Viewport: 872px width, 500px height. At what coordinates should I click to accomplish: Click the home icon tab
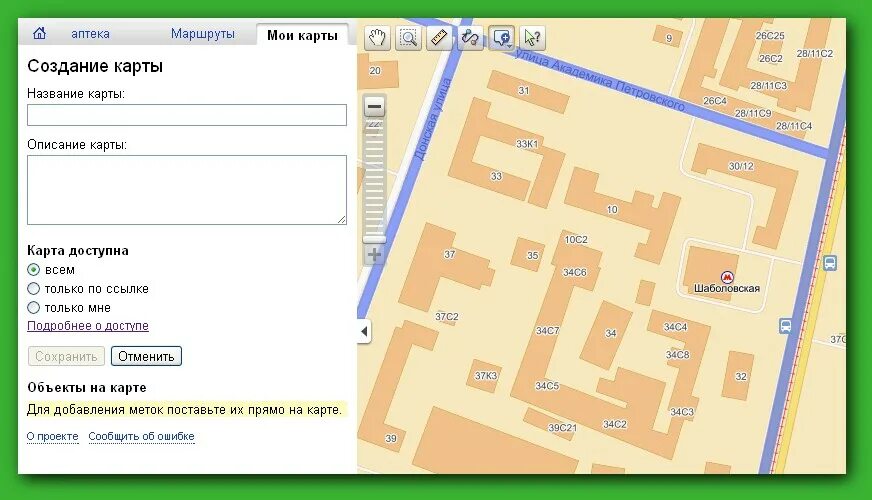coord(39,33)
